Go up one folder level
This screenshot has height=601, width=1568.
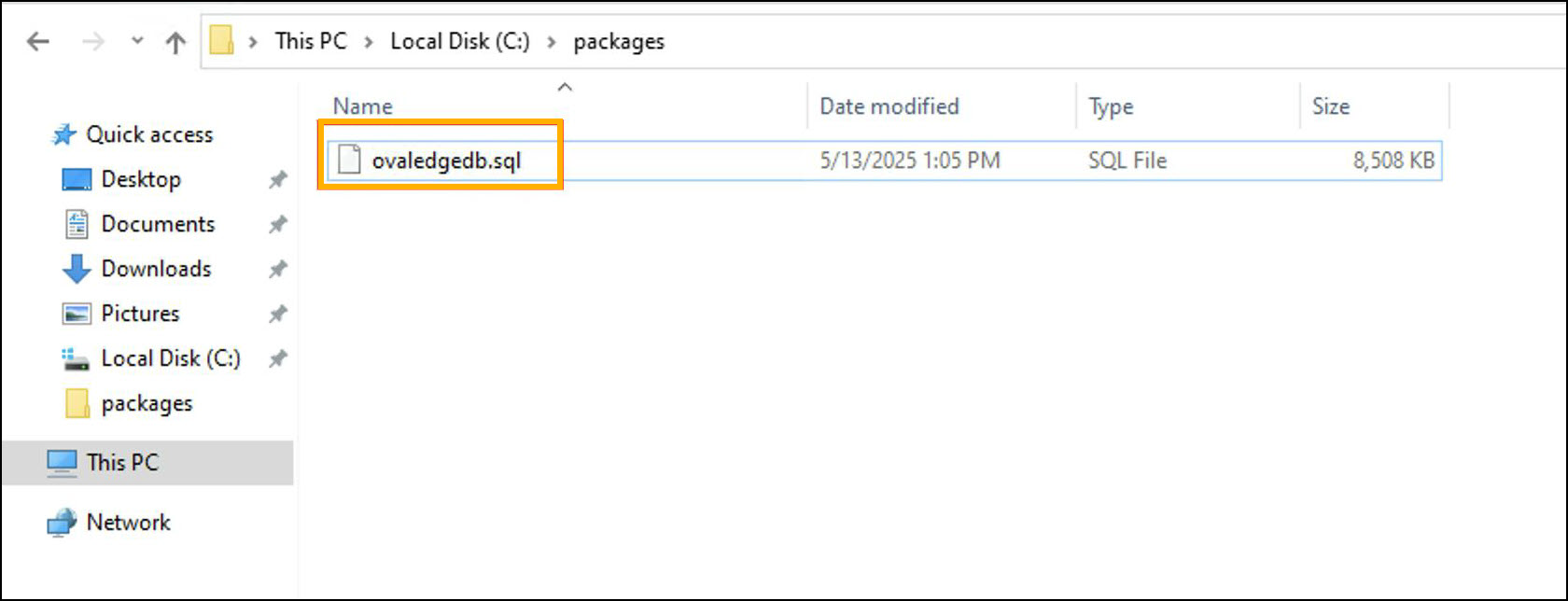(x=175, y=42)
